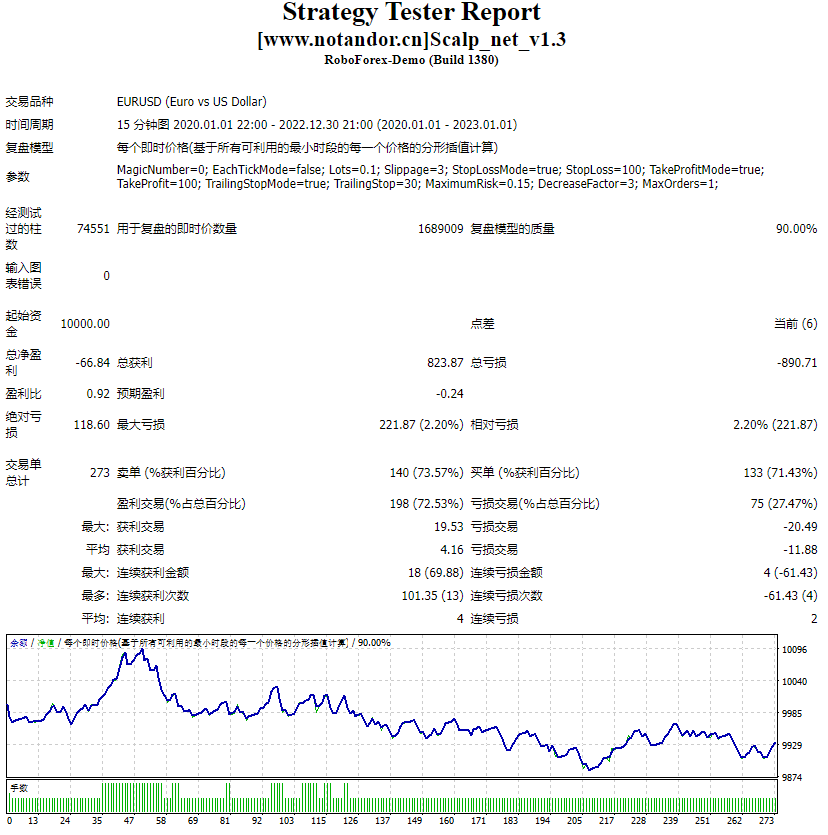Click y-axis label 10096 on chart
Screen dimensions: 828x835
pos(794,650)
